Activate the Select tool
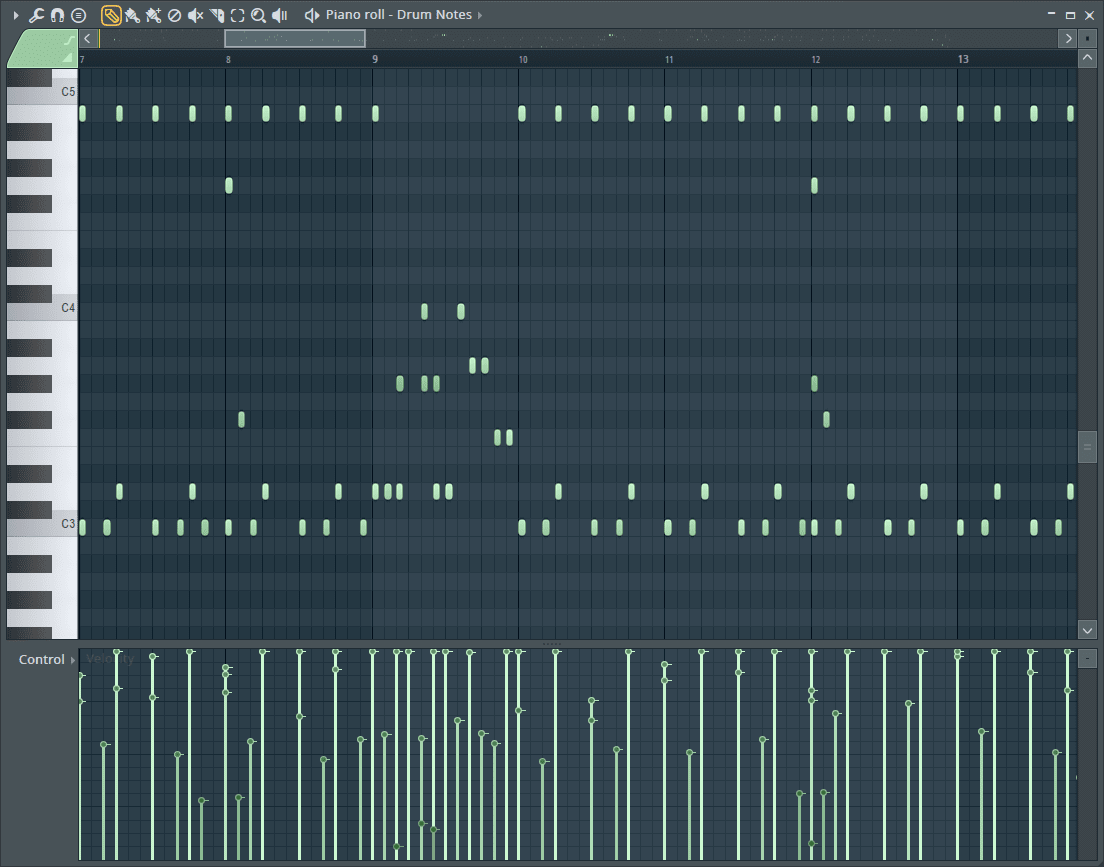Screen dimensions: 1104x867 pos(236,15)
